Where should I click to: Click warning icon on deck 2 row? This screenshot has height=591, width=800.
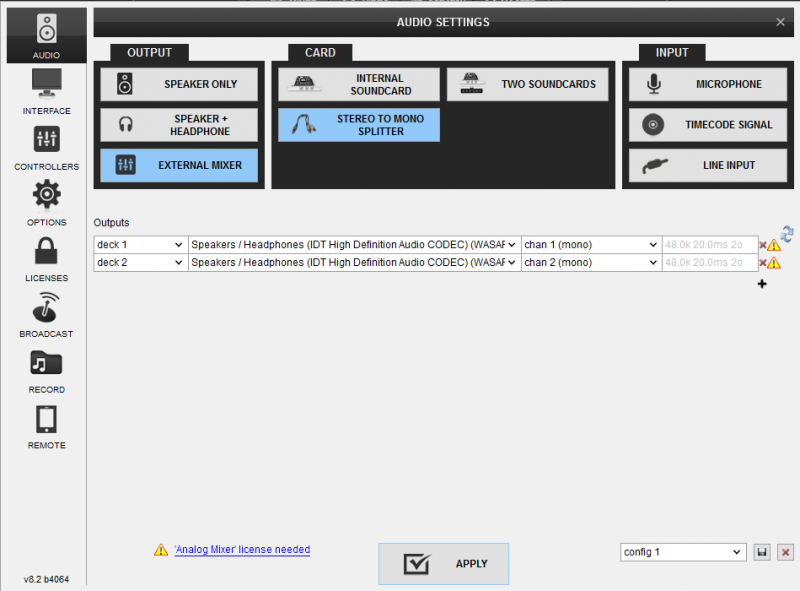coord(774,263)
